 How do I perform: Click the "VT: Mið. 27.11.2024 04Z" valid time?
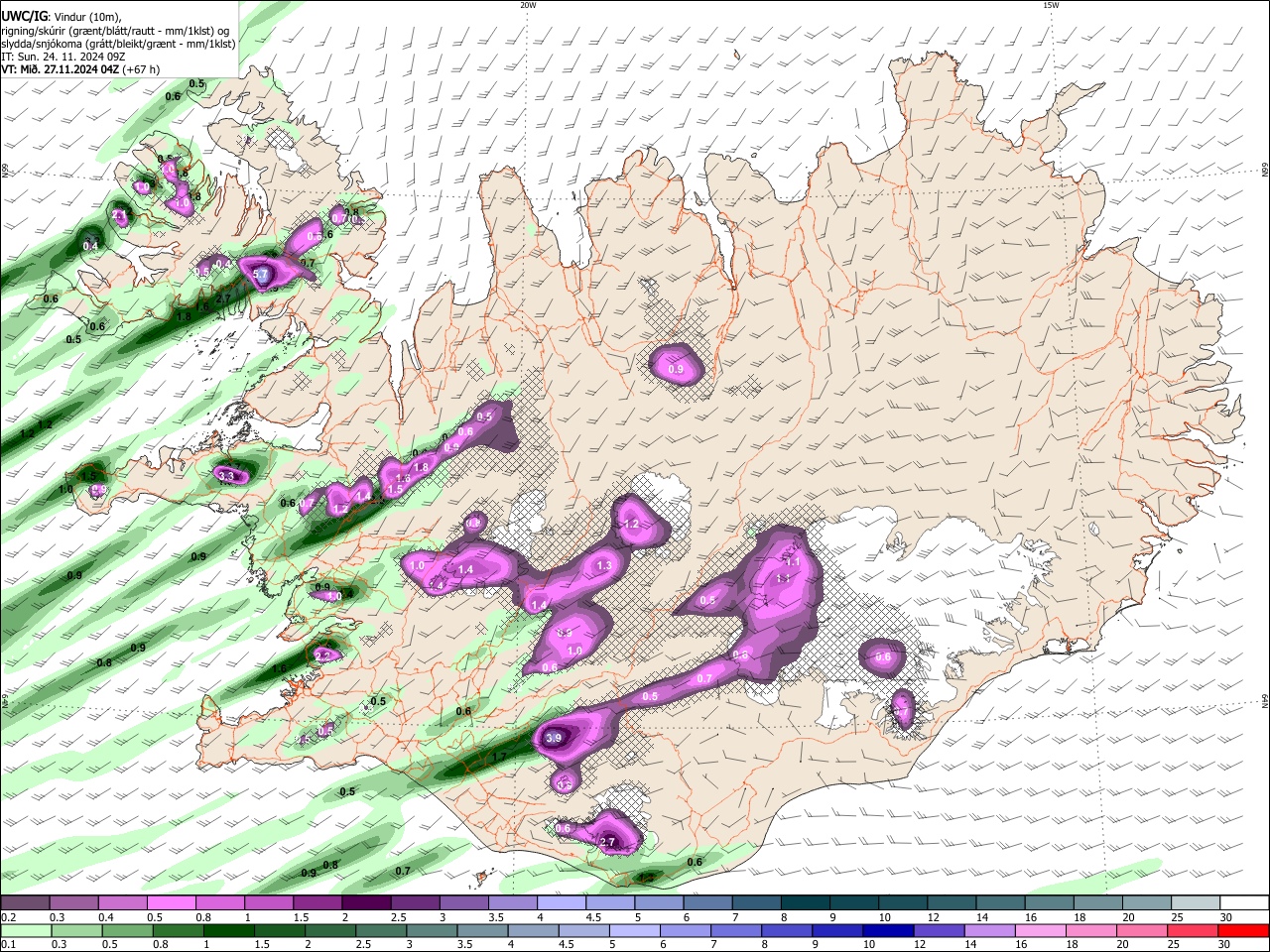(60, 69)
